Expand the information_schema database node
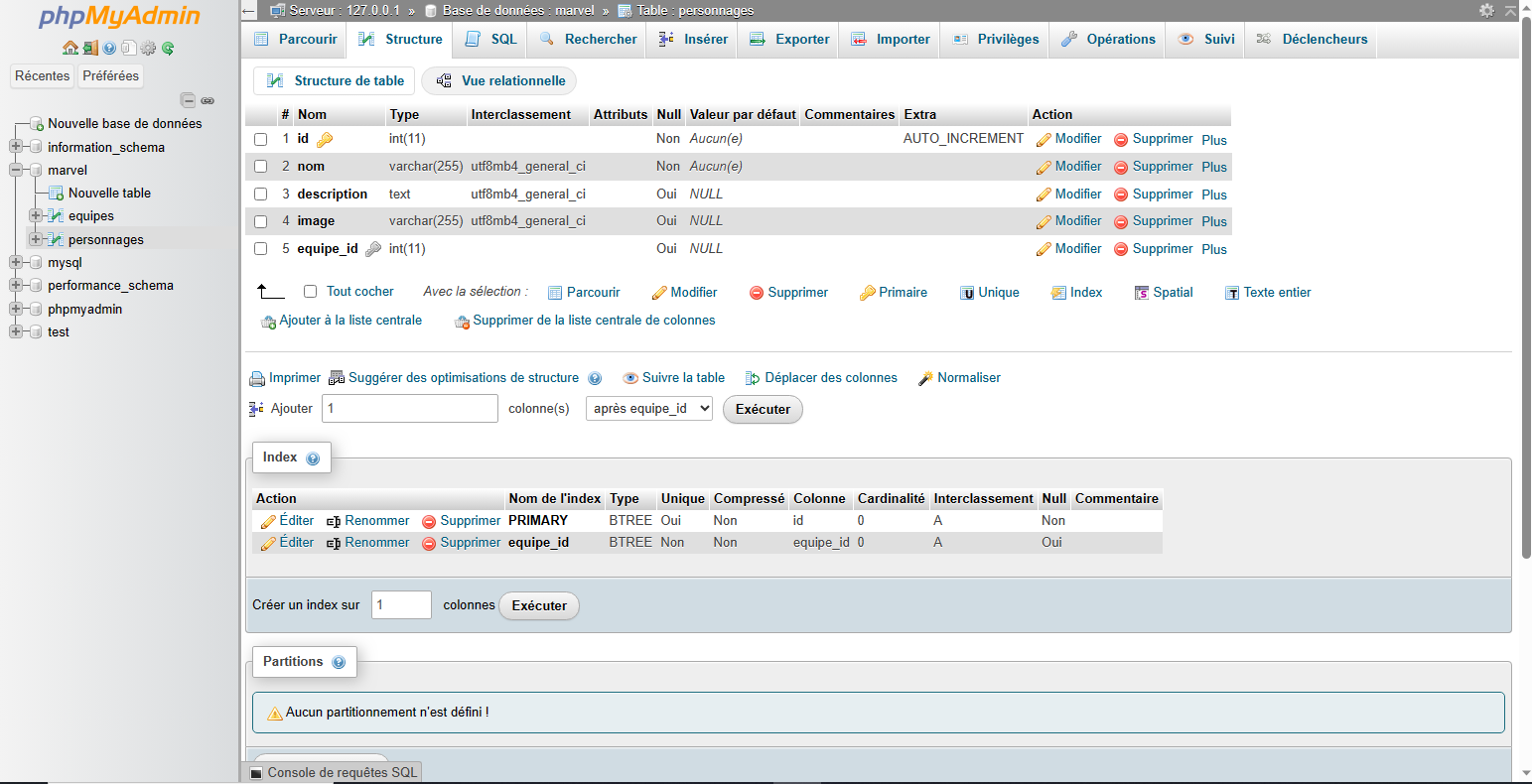The width and height of the screenshot is (1532, 784). point(16,147)
